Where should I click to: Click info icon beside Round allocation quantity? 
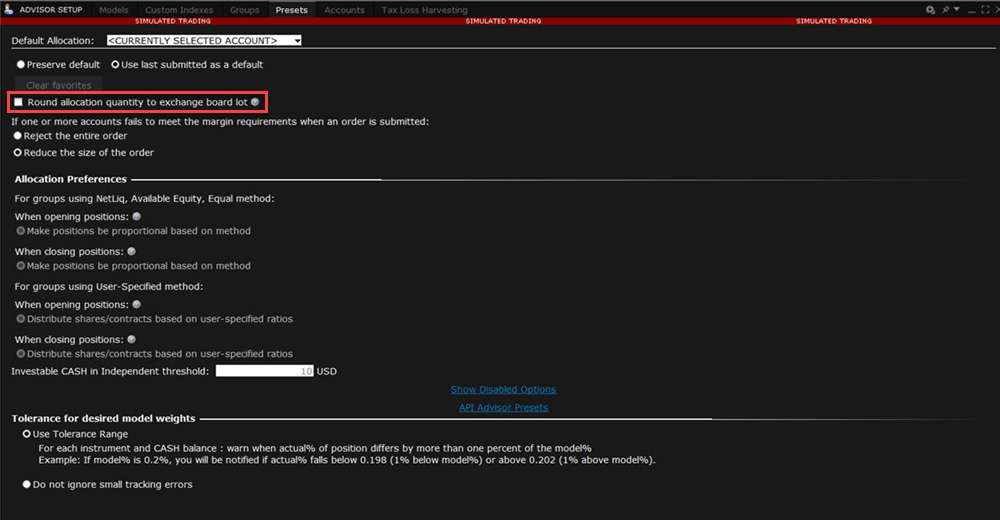point(255,102)
